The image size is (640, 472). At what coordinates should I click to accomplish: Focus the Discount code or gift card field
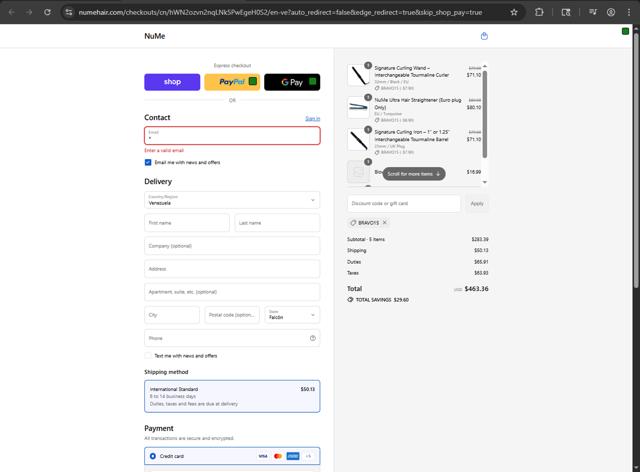pos(404,203)
